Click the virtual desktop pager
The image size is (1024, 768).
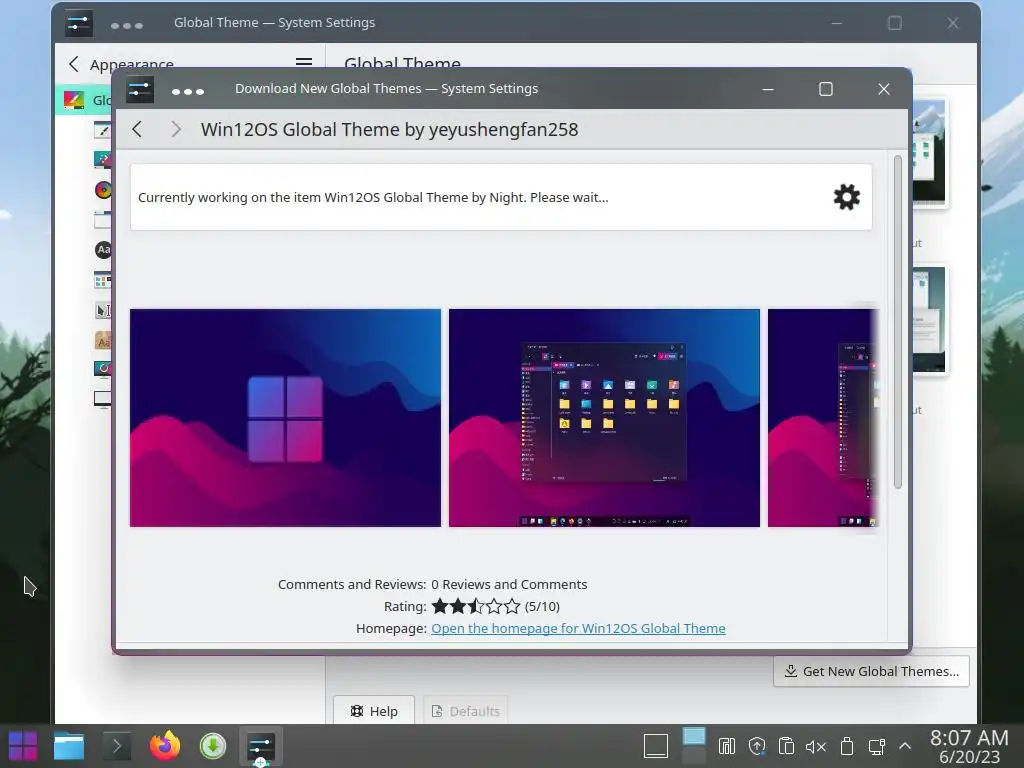pyautogui.click(x=694, y=746)
